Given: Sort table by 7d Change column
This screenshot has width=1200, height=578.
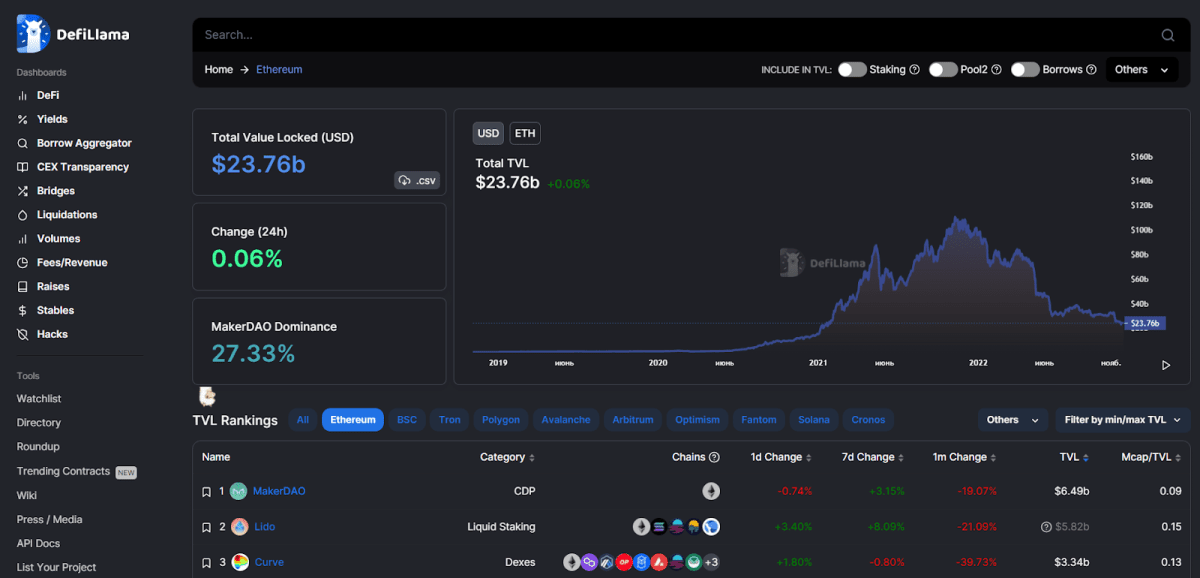Looking at the screenshot, I should (875, 457).
